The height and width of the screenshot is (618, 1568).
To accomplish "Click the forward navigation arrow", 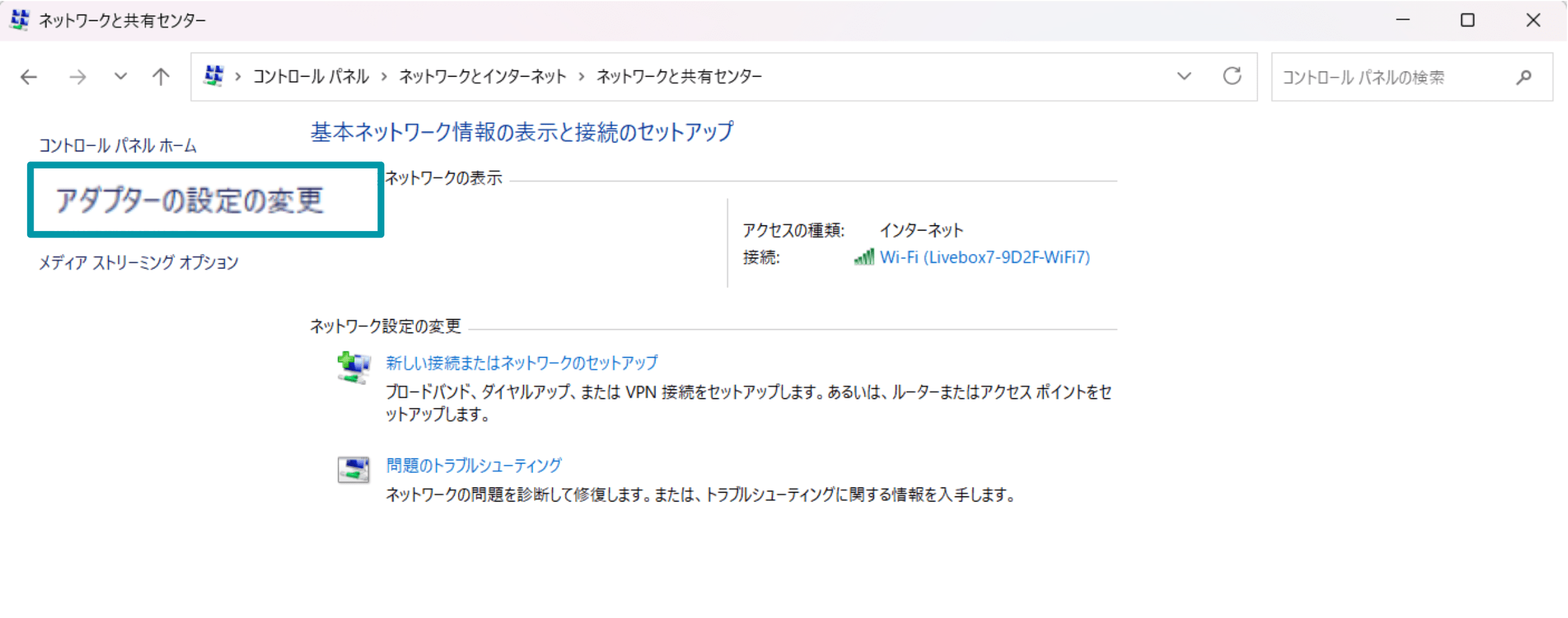I will (x=77, y=77).
